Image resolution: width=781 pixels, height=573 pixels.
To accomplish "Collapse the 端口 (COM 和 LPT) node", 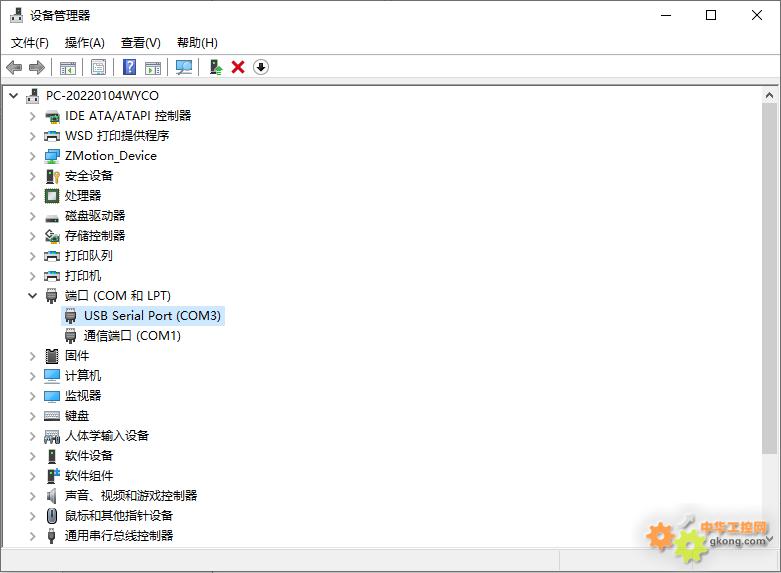I will [32, 296].
